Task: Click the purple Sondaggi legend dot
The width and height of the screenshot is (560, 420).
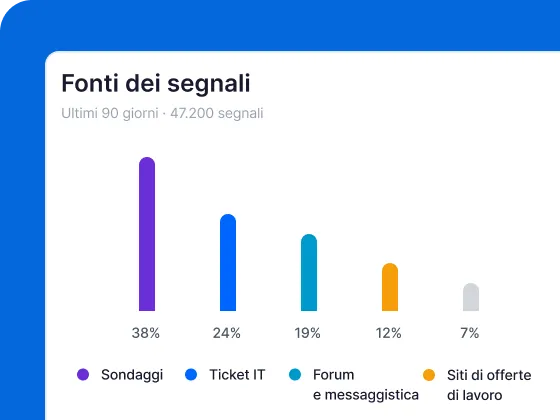Action: coord(83,375)
